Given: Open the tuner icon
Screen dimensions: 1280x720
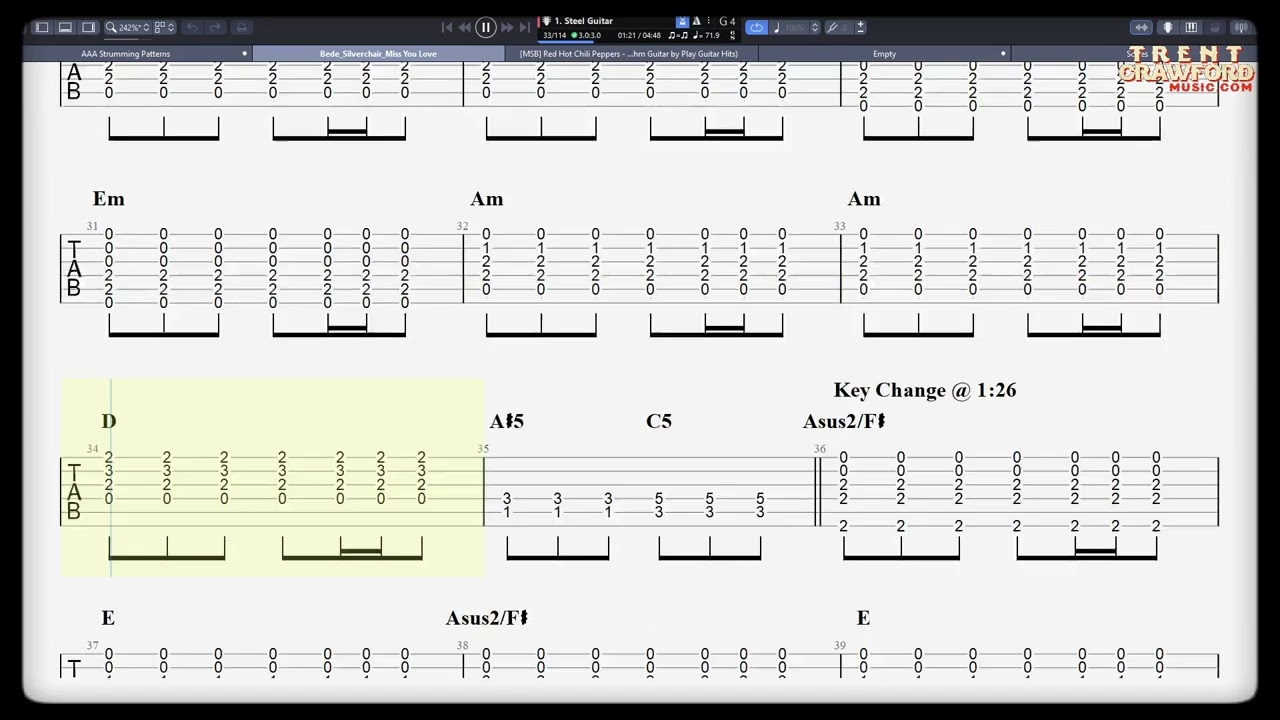Looking at the screenshot, I should pos(1241,27).
